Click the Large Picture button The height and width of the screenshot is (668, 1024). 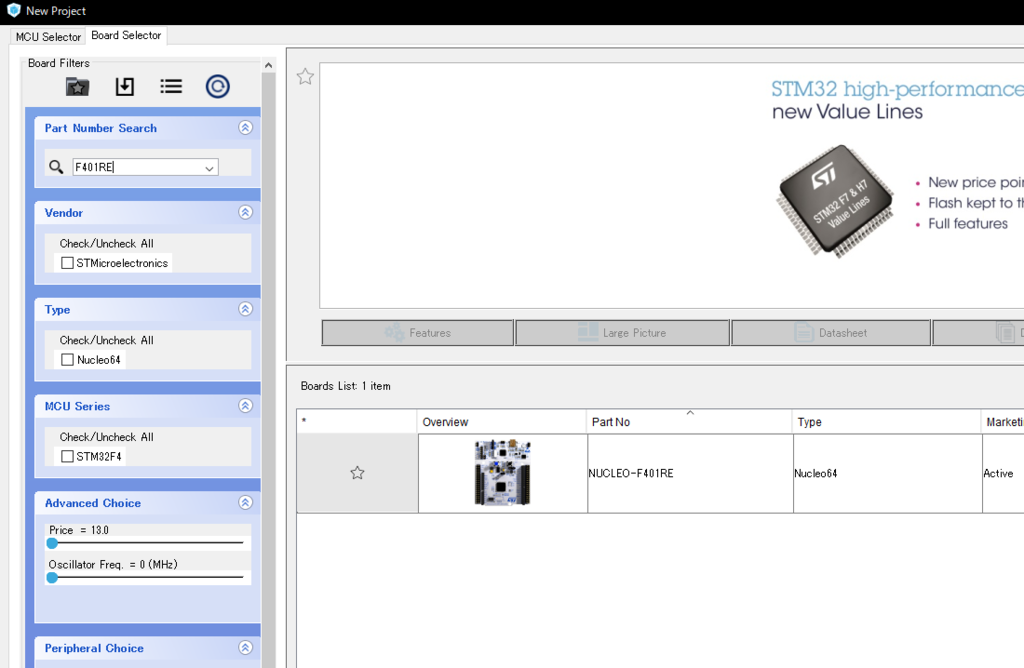(x=622, y=333)
